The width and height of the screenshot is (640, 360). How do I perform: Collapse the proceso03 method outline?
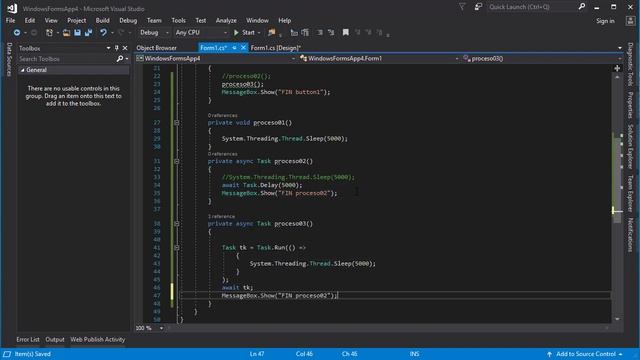tap(177, 224)
